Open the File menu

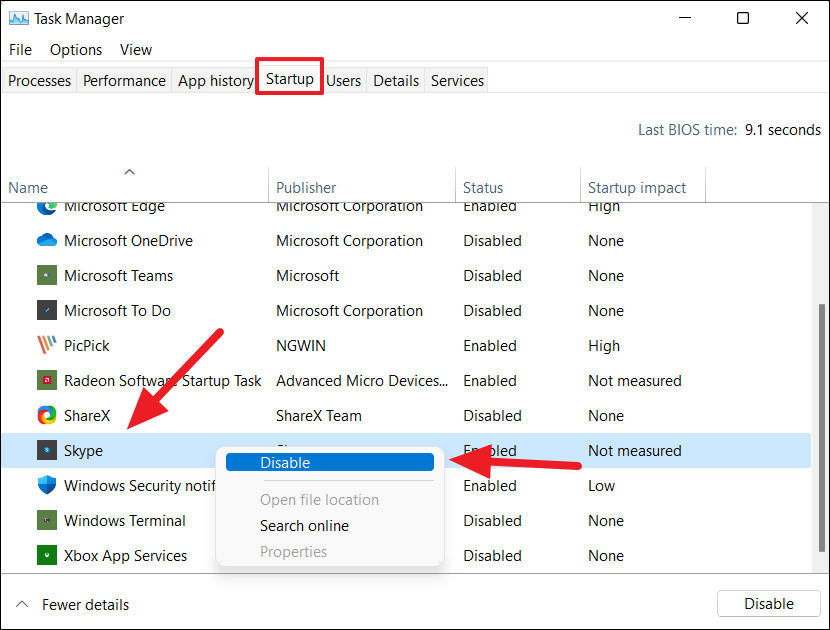pyautogui.click(x=20, y=50)
